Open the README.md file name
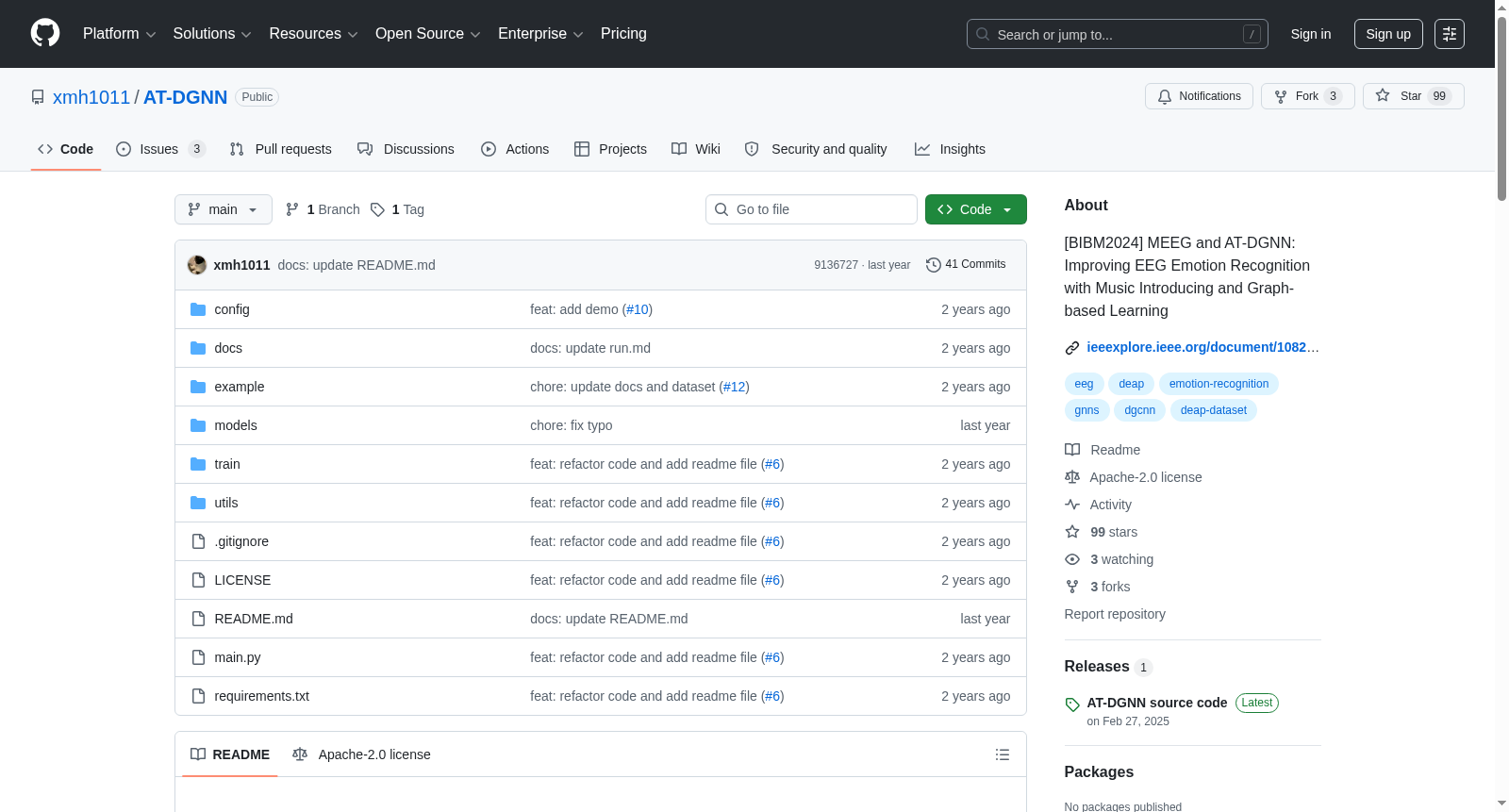 click(254, 619)
